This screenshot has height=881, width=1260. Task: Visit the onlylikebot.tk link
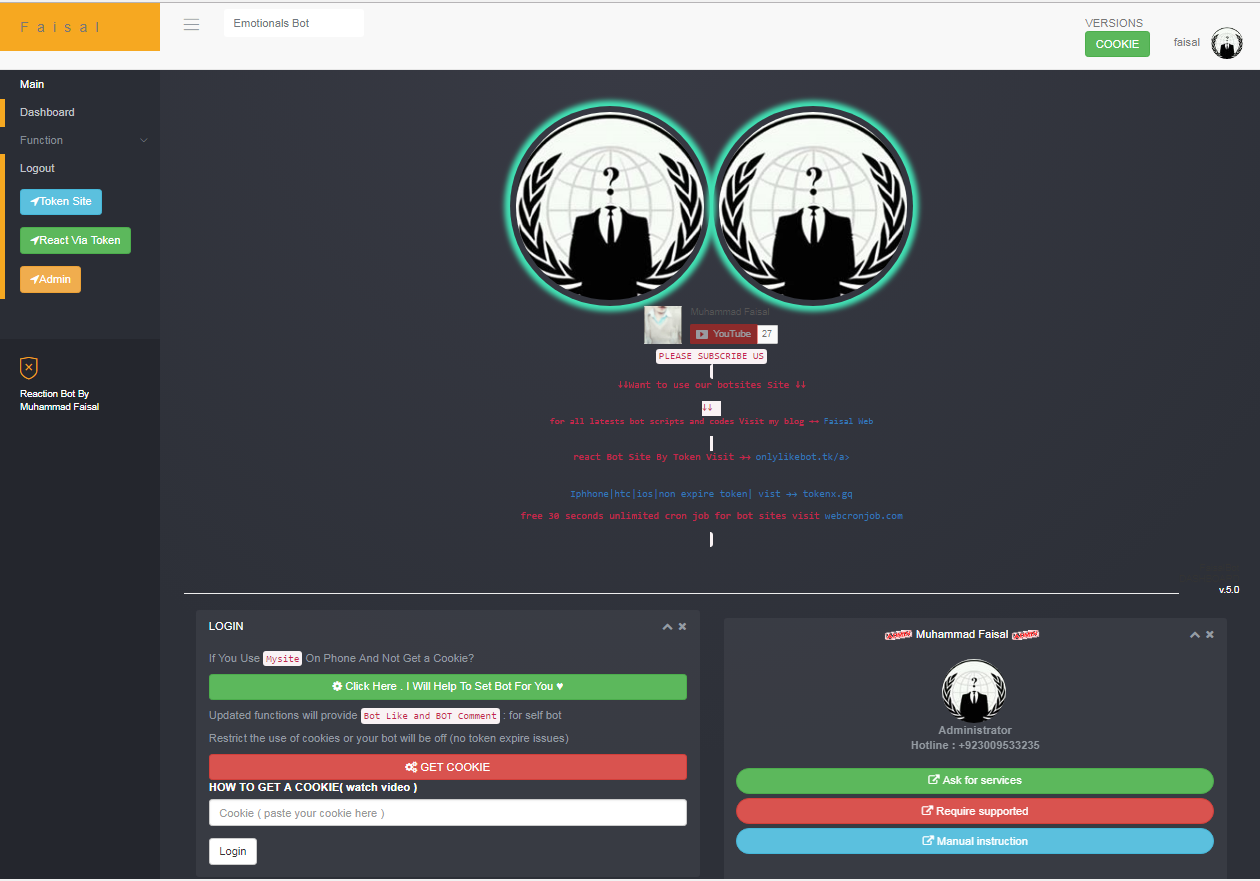802,456
